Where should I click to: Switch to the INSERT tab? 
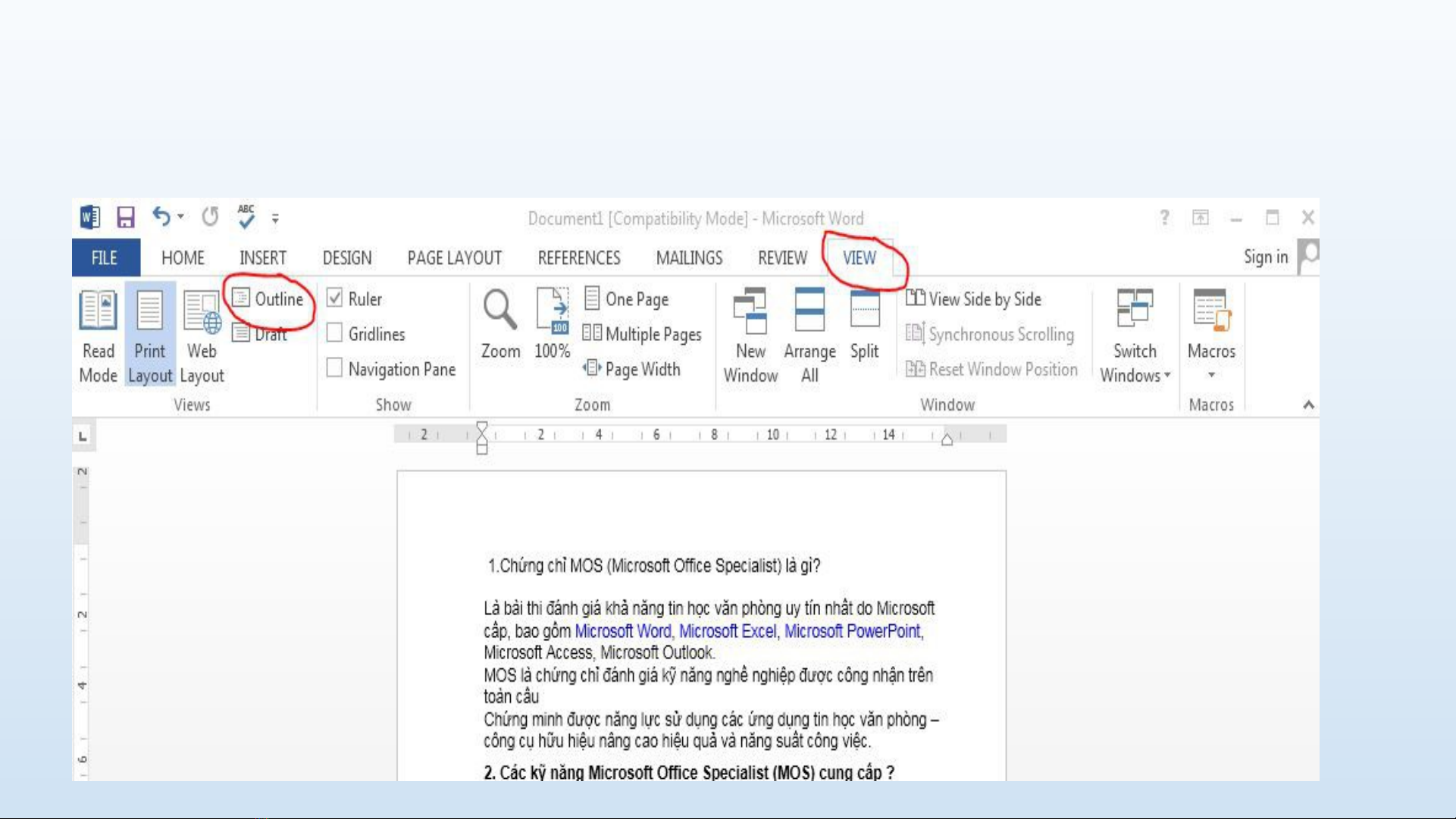point(263,258)
